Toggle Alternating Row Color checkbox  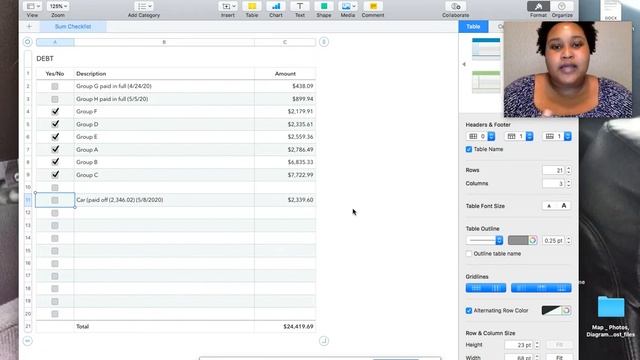point(469,311)
